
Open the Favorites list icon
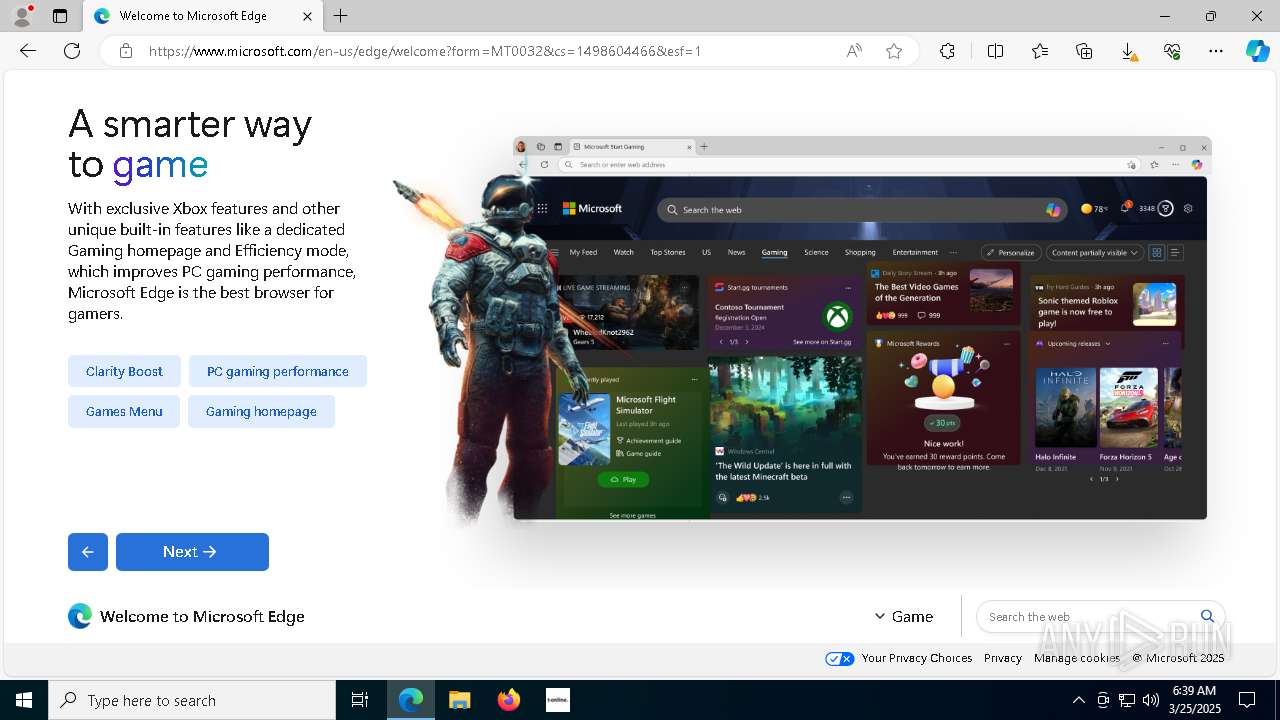(1040, 51)
